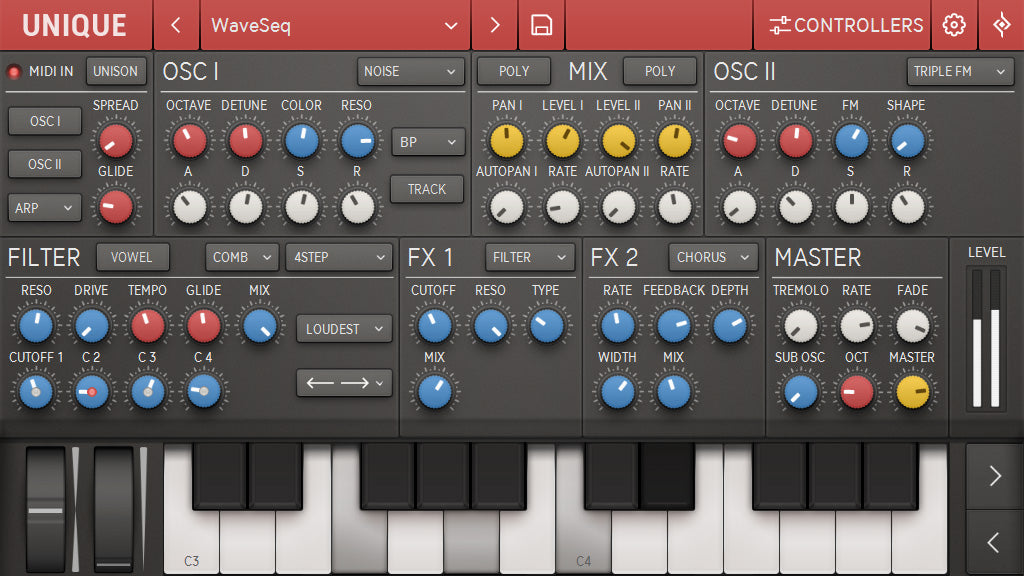Click the diamond logo icon top right
This screenshot has width=1024, height=576.
click(x=1003, y=25)
